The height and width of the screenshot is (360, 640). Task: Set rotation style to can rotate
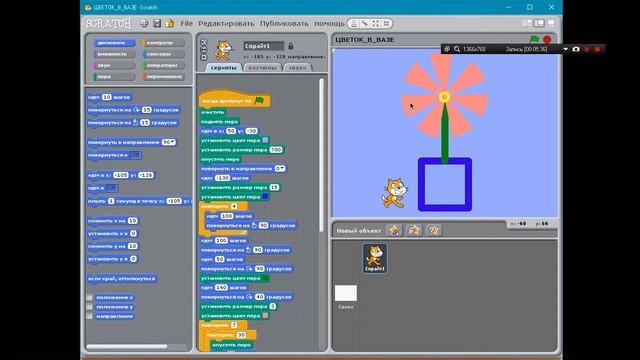pos(204,42)
